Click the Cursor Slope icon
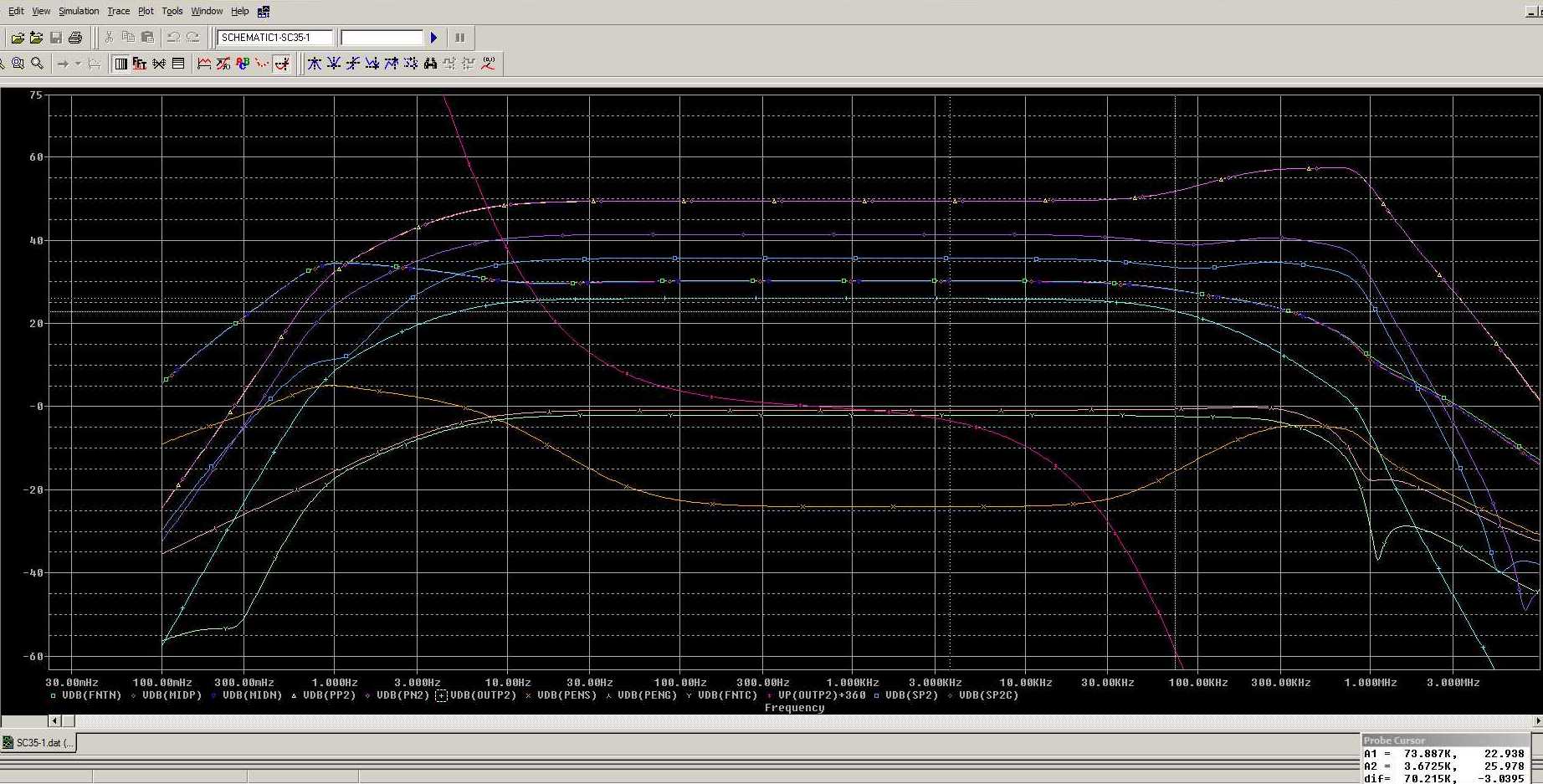1543x784 pixels. tap(352, 64)
